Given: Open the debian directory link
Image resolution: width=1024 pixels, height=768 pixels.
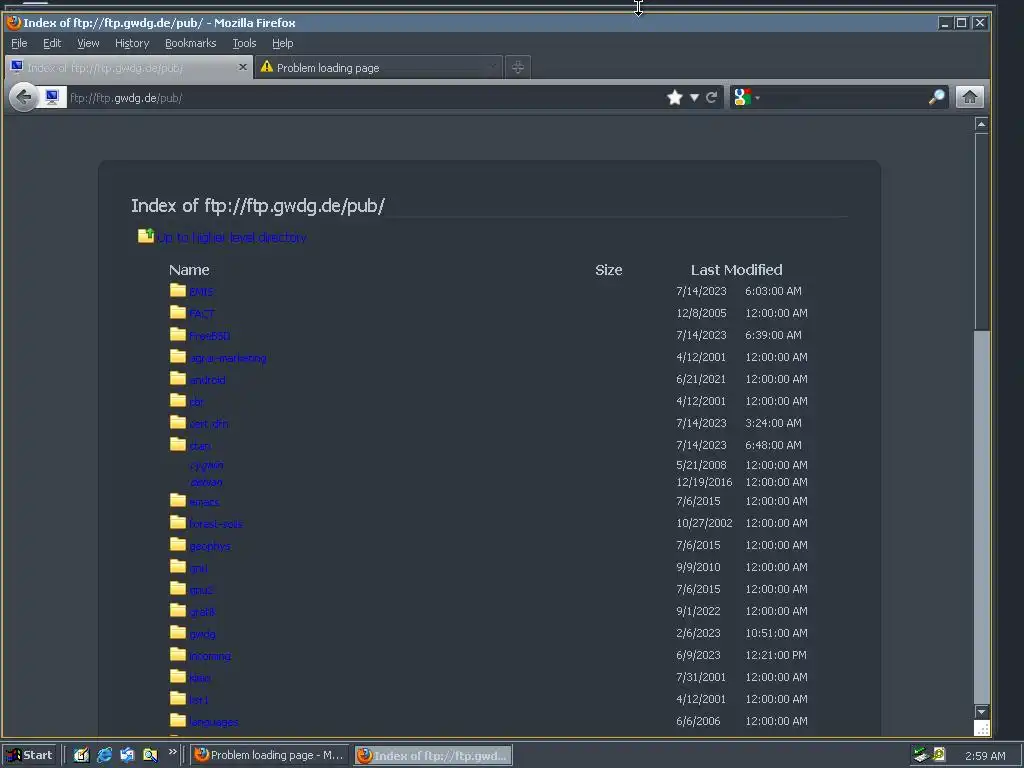Looking at the screenshot, I should point(206,483).
